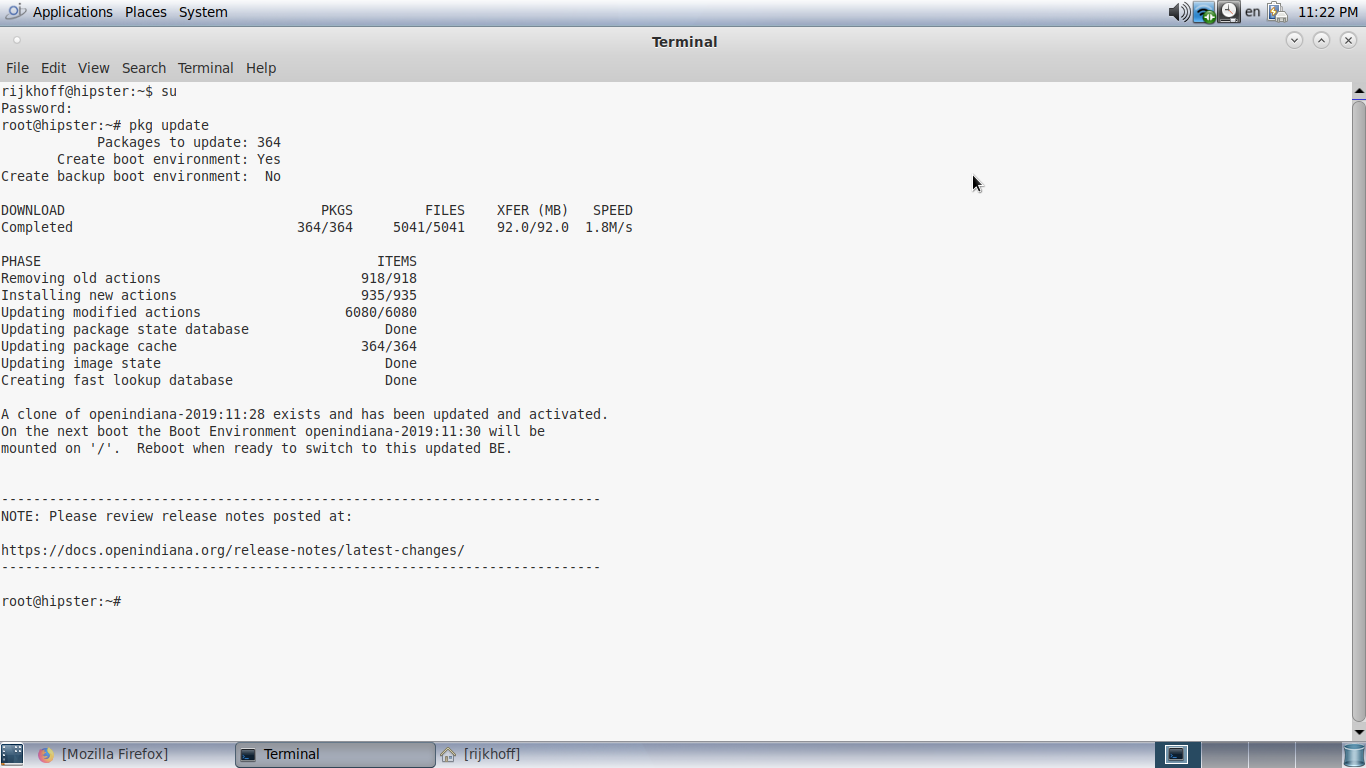This screenshot has width=1366, height=768.
Task: Click the 'openindiana-2019:11:30' boot environment name
Action: [393, 431]
